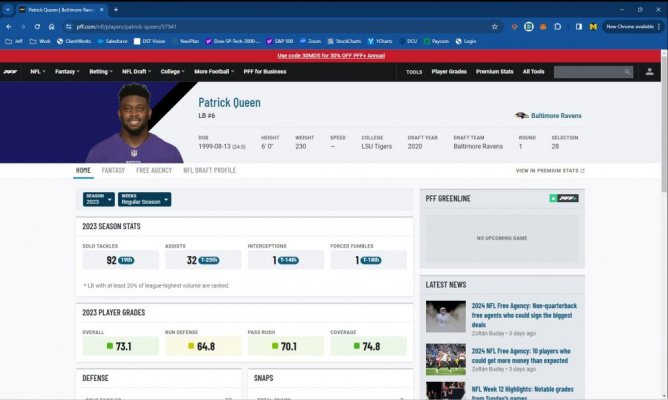Click the 92 solo tackles stat
668x400 pixels.
pos(111,260)
